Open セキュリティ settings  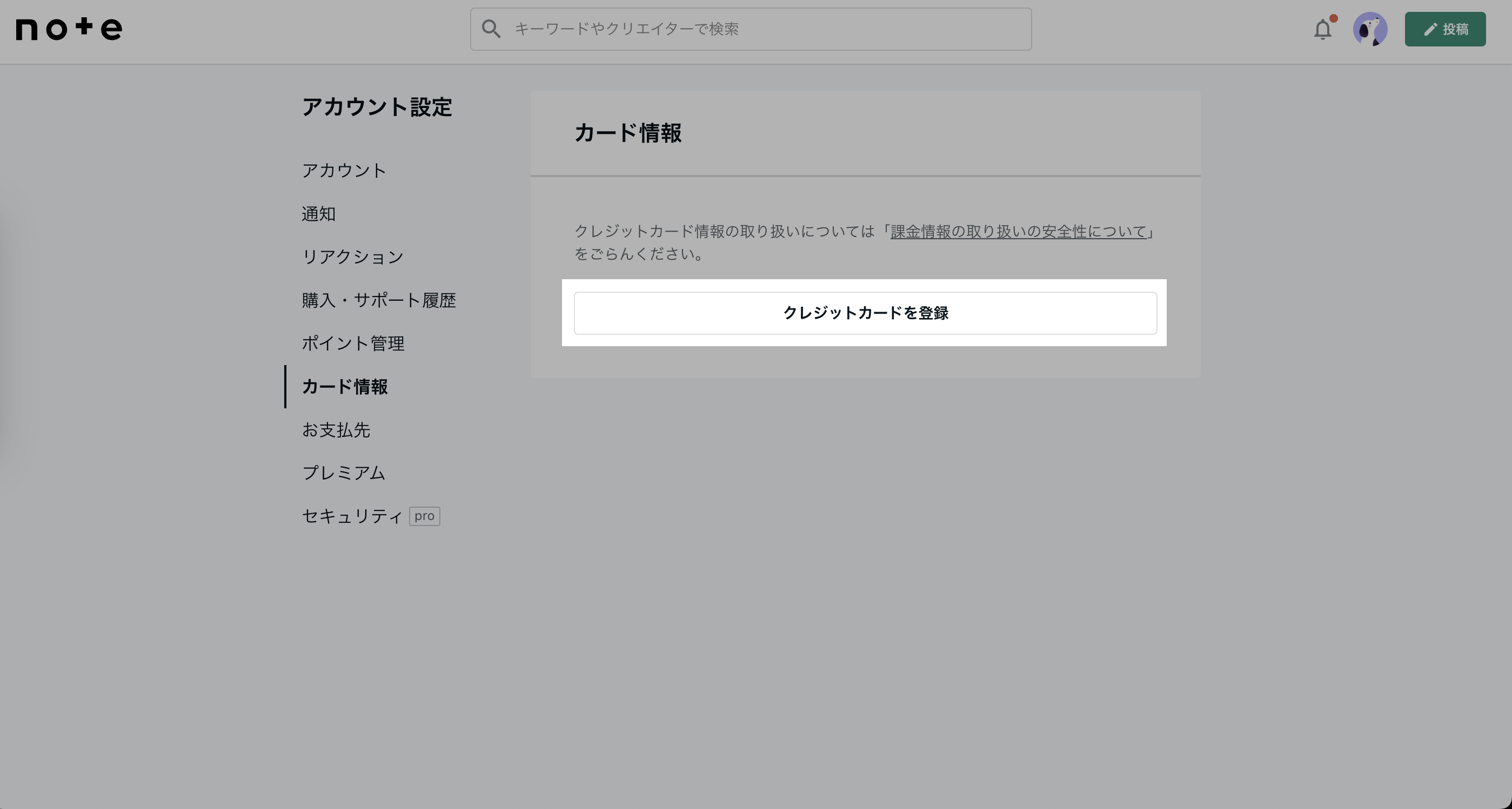click(352, 516)
